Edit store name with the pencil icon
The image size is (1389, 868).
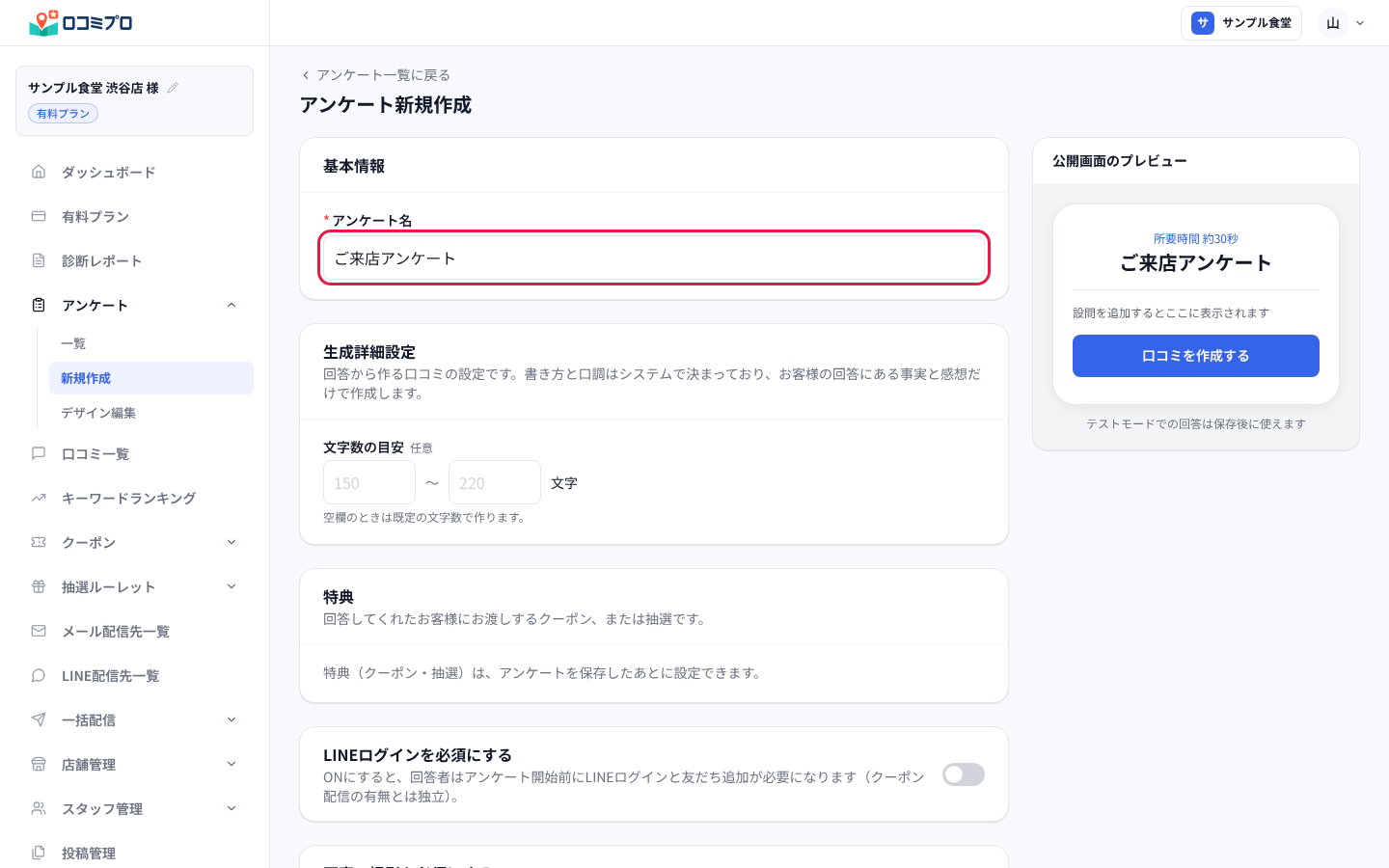[173, 88]
